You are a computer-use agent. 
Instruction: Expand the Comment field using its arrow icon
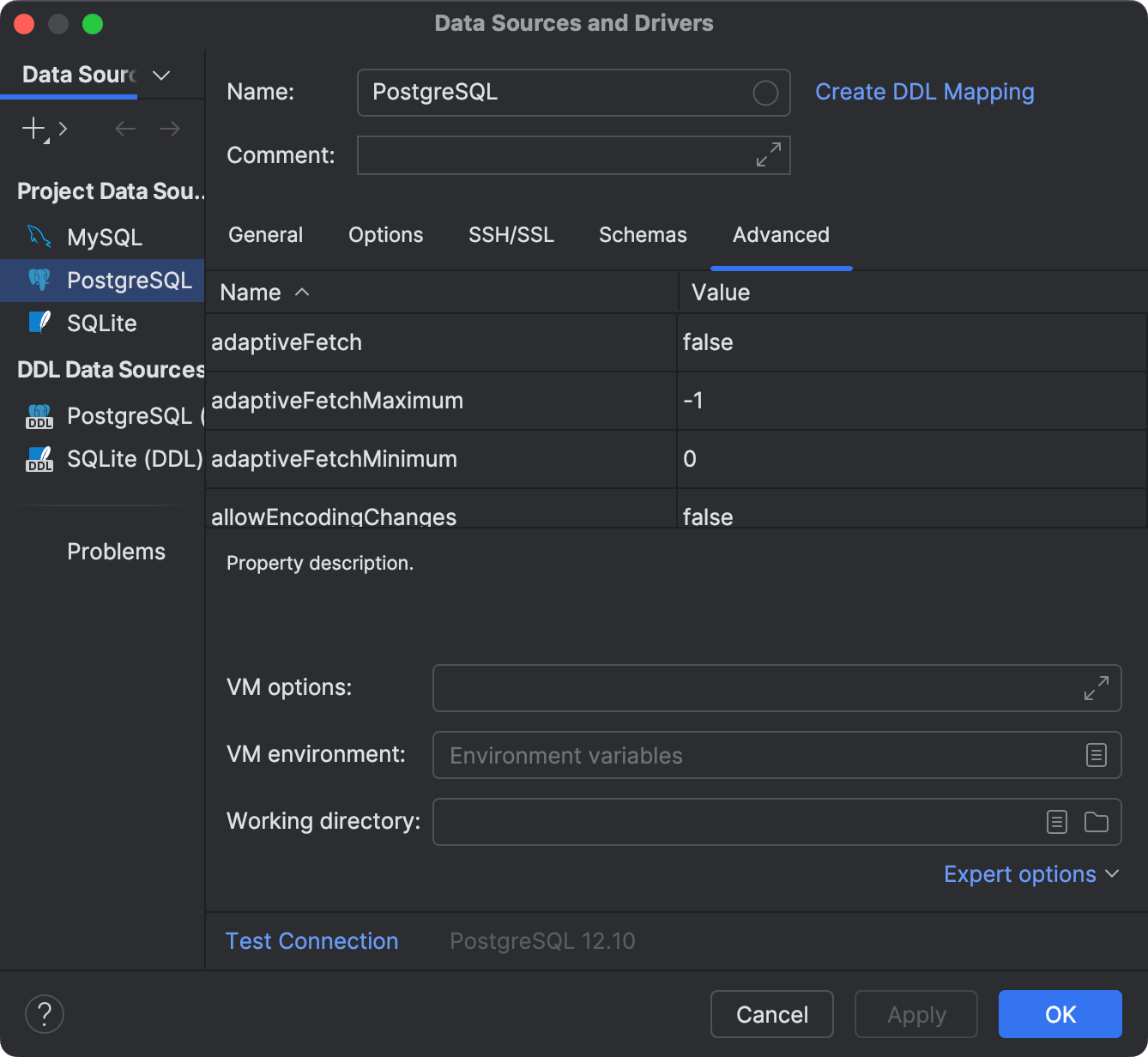(x=768, y=155)
